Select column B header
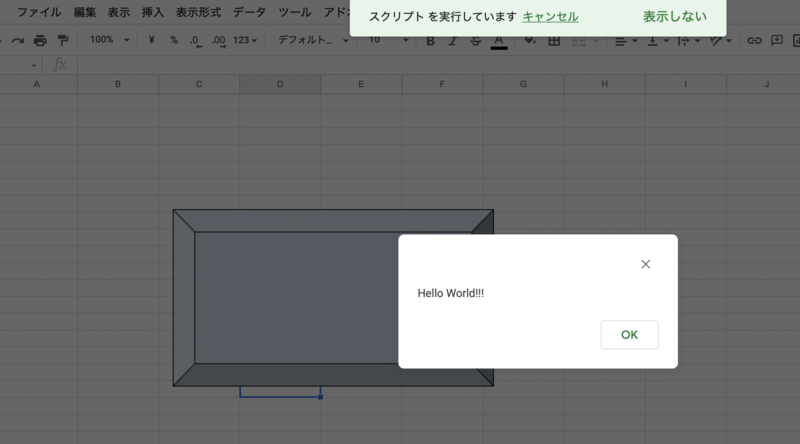Image resolution: width=800 pixels, height=444 pixels. click(x=118, y=84)
